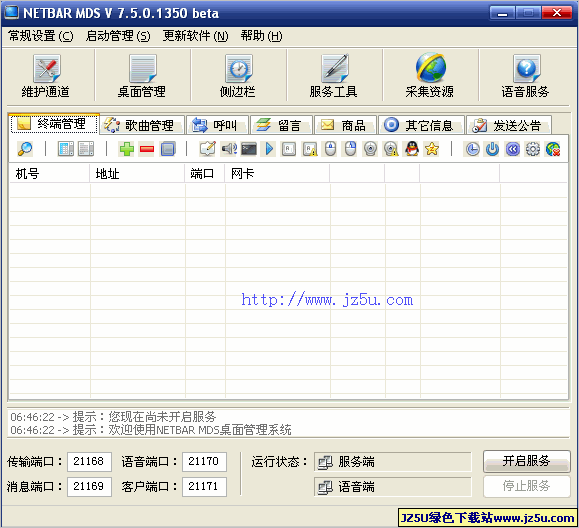The height and width of the screenshot is (528, 579).
Task: Click the red minus remove icon
Action: [147, 149]
